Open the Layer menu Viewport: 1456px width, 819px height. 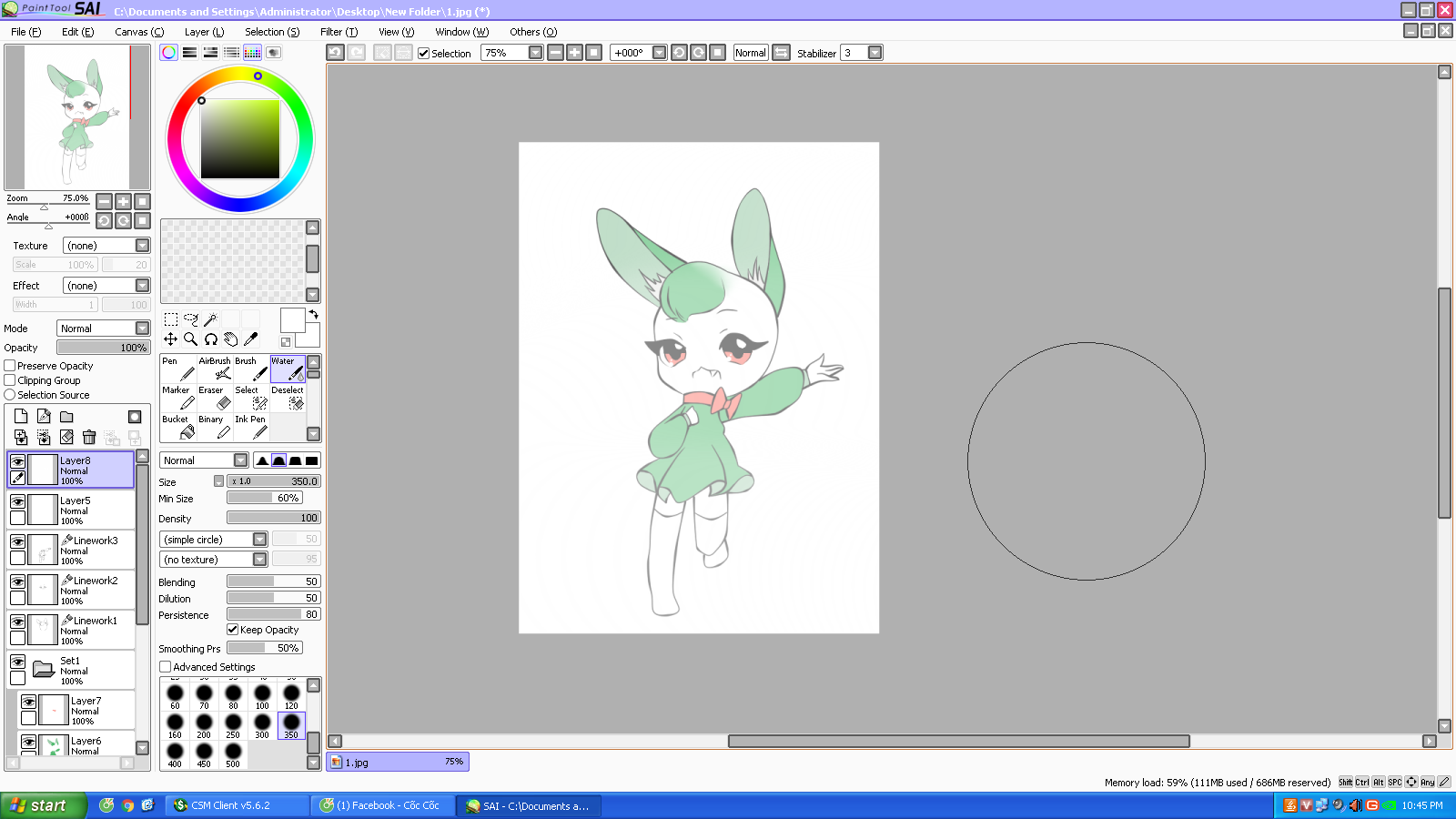[x=204, y=32]
